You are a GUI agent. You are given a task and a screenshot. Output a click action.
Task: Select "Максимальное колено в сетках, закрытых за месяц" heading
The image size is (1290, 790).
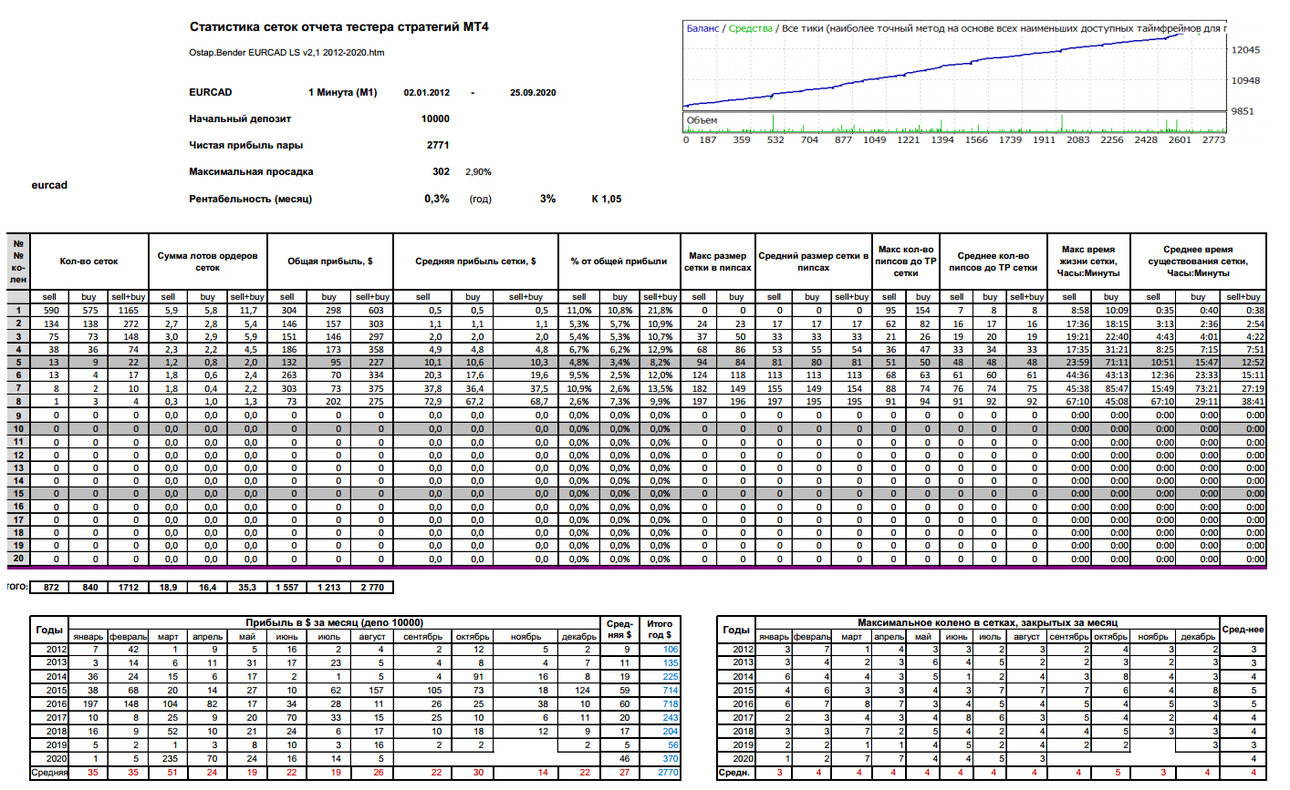(x=986, y=622)
